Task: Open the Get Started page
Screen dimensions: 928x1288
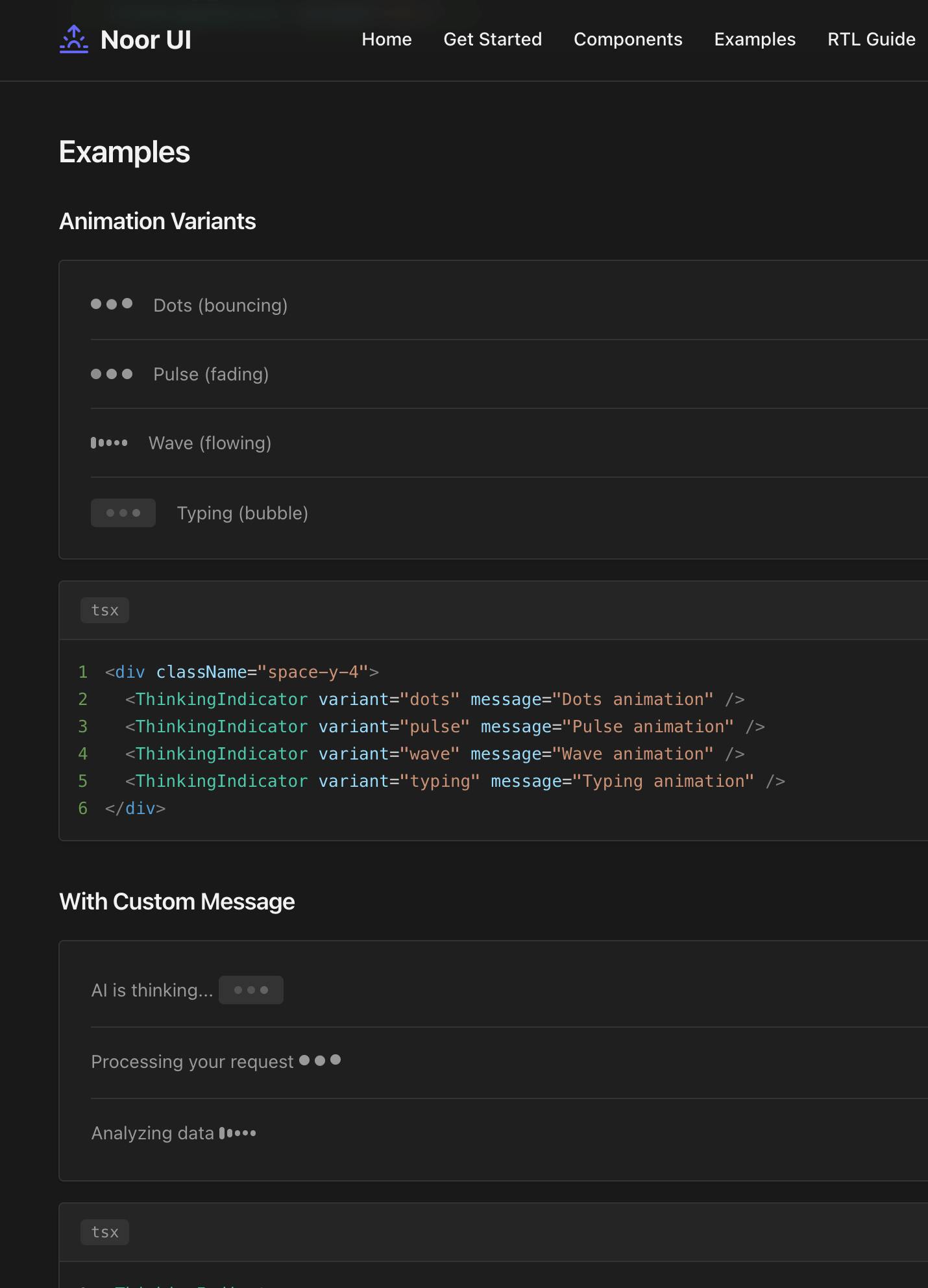Action: click(x=493, y=40)
